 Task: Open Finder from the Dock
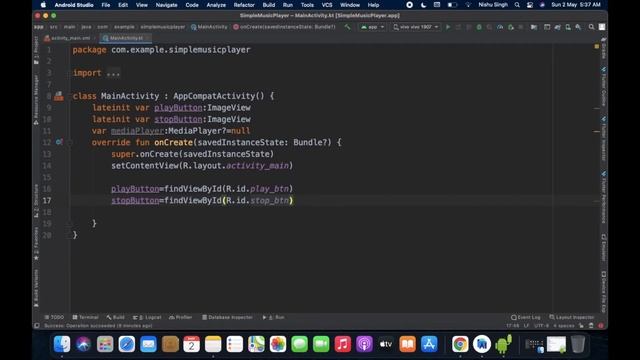62,344
